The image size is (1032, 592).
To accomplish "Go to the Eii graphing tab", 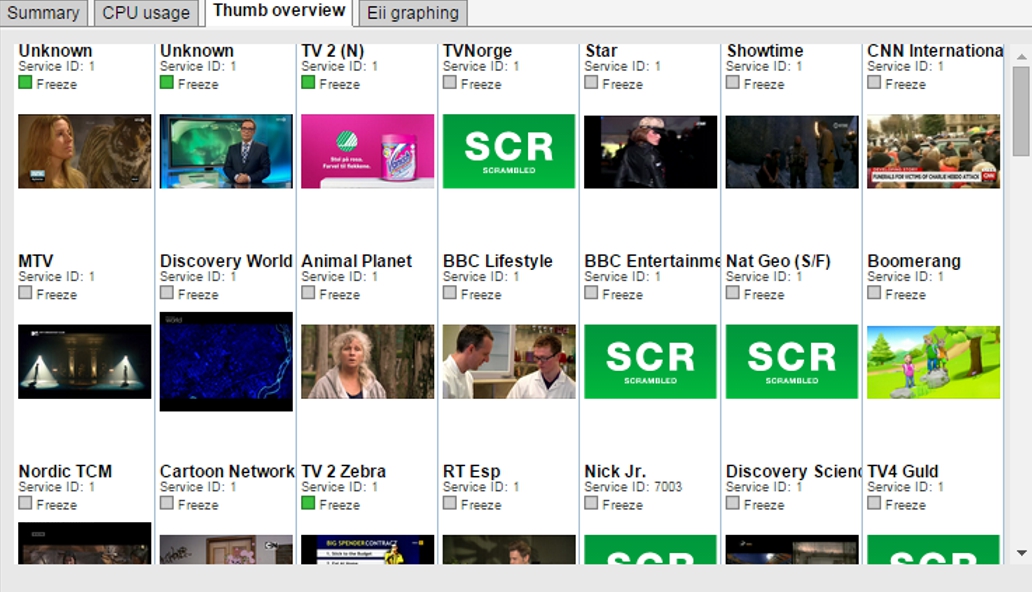I will point(413,13).
